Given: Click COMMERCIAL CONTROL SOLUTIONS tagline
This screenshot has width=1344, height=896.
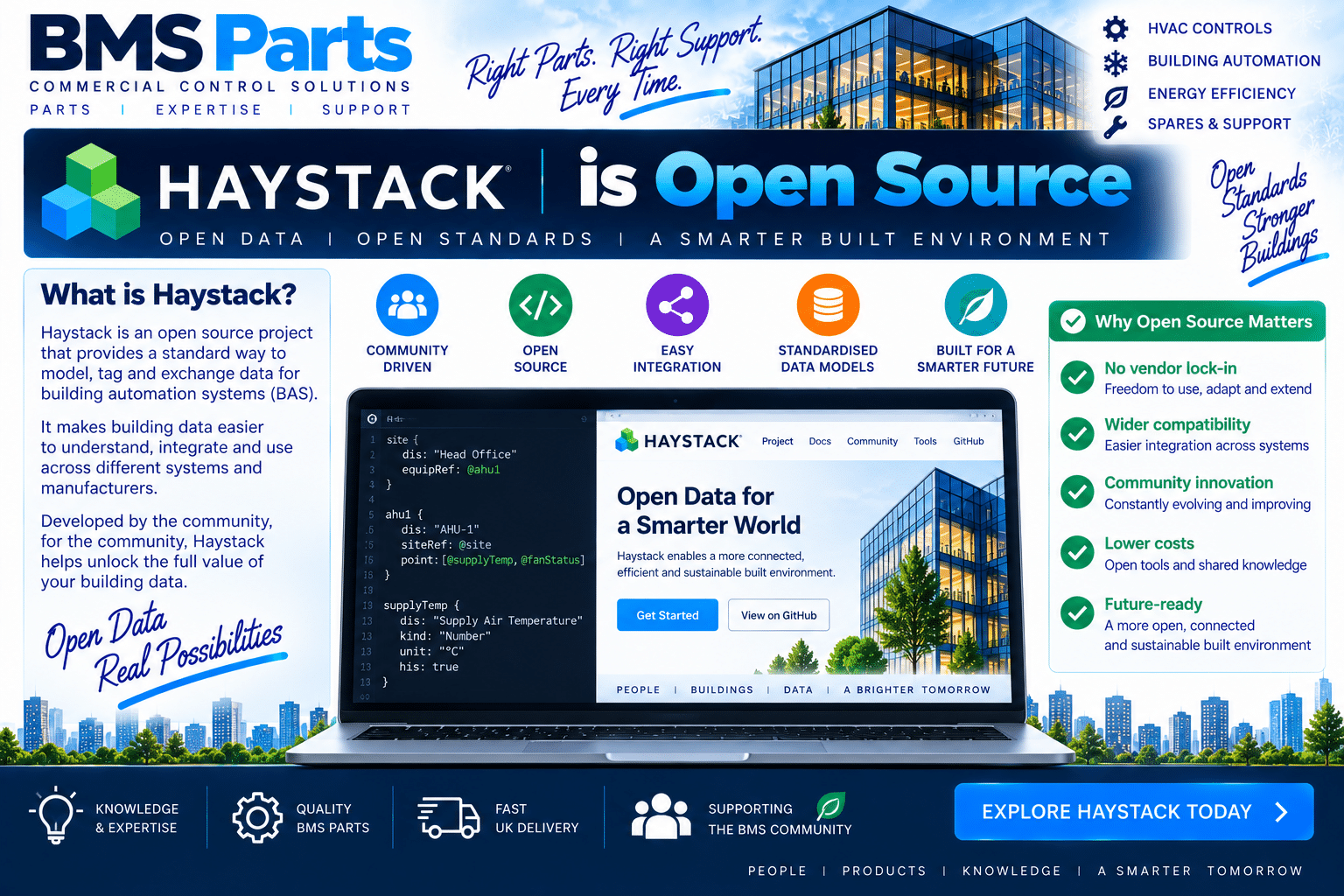Looking at the screenshot, I should 220,87.
